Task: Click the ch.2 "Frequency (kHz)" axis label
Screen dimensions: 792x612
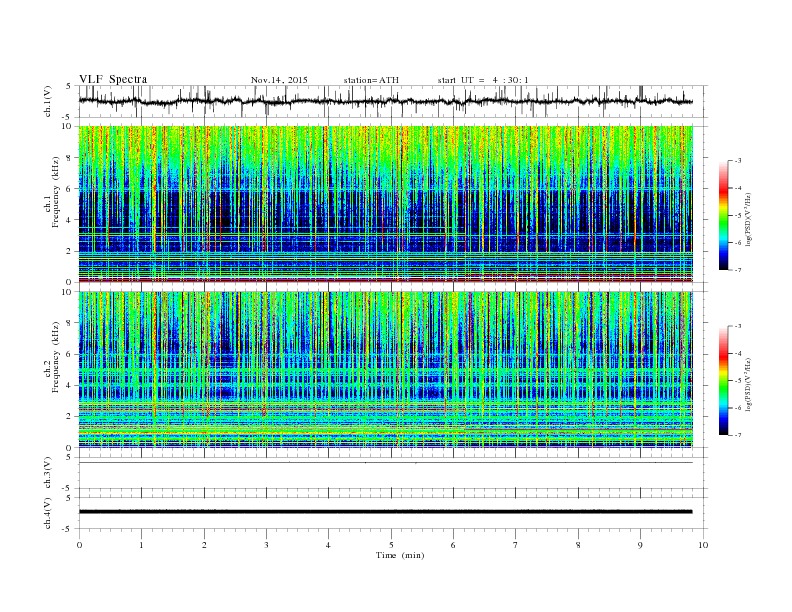Action: point(55,356)
